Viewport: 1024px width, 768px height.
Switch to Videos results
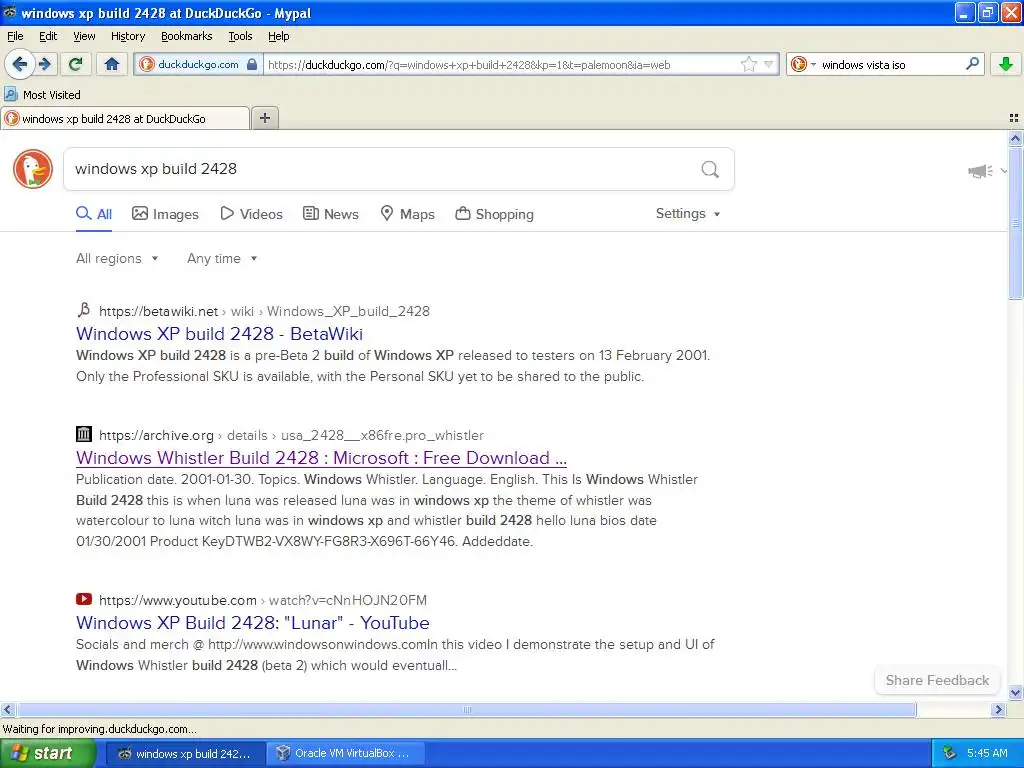pyautogui.click(x=251, y=214)
